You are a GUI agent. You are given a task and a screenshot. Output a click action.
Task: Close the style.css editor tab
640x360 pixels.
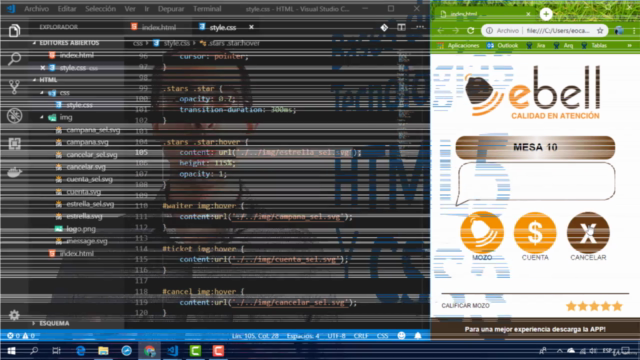point(251,27)
